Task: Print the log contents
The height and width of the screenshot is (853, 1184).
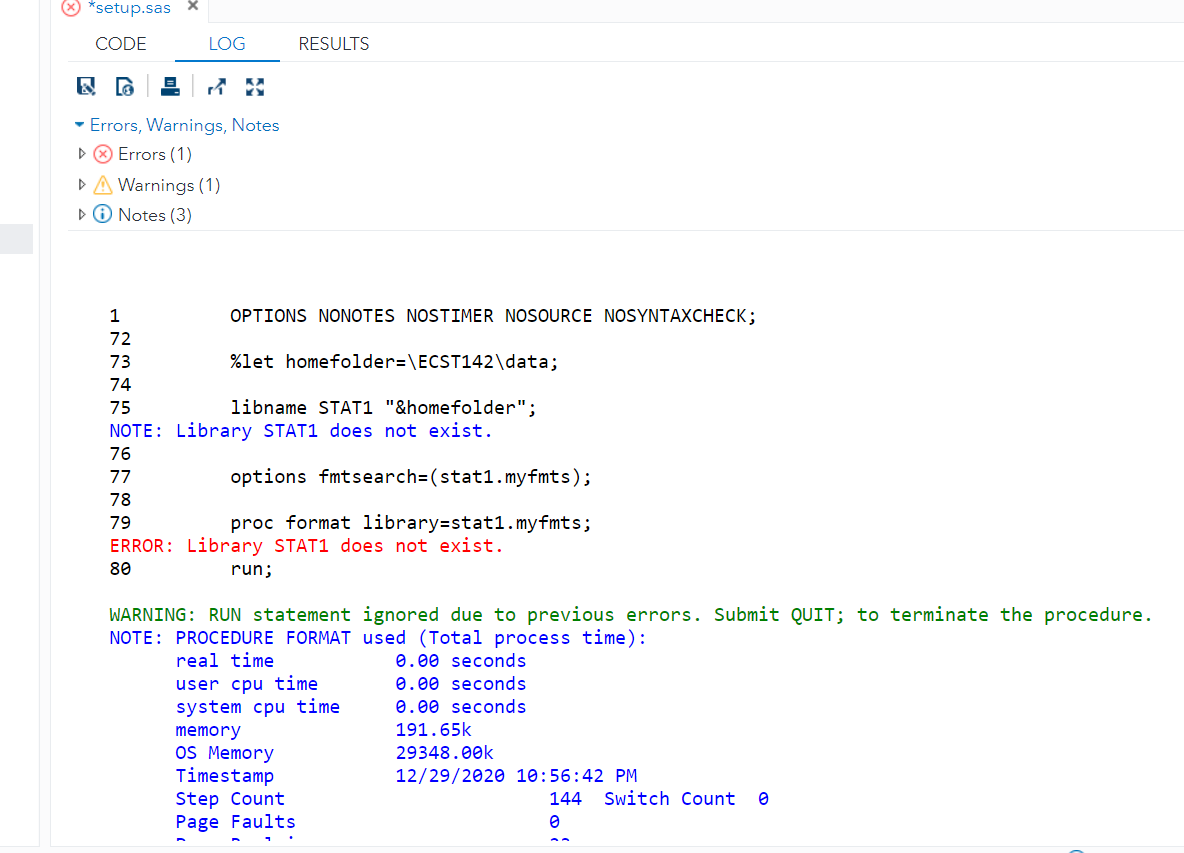Action: pos(170,86)
